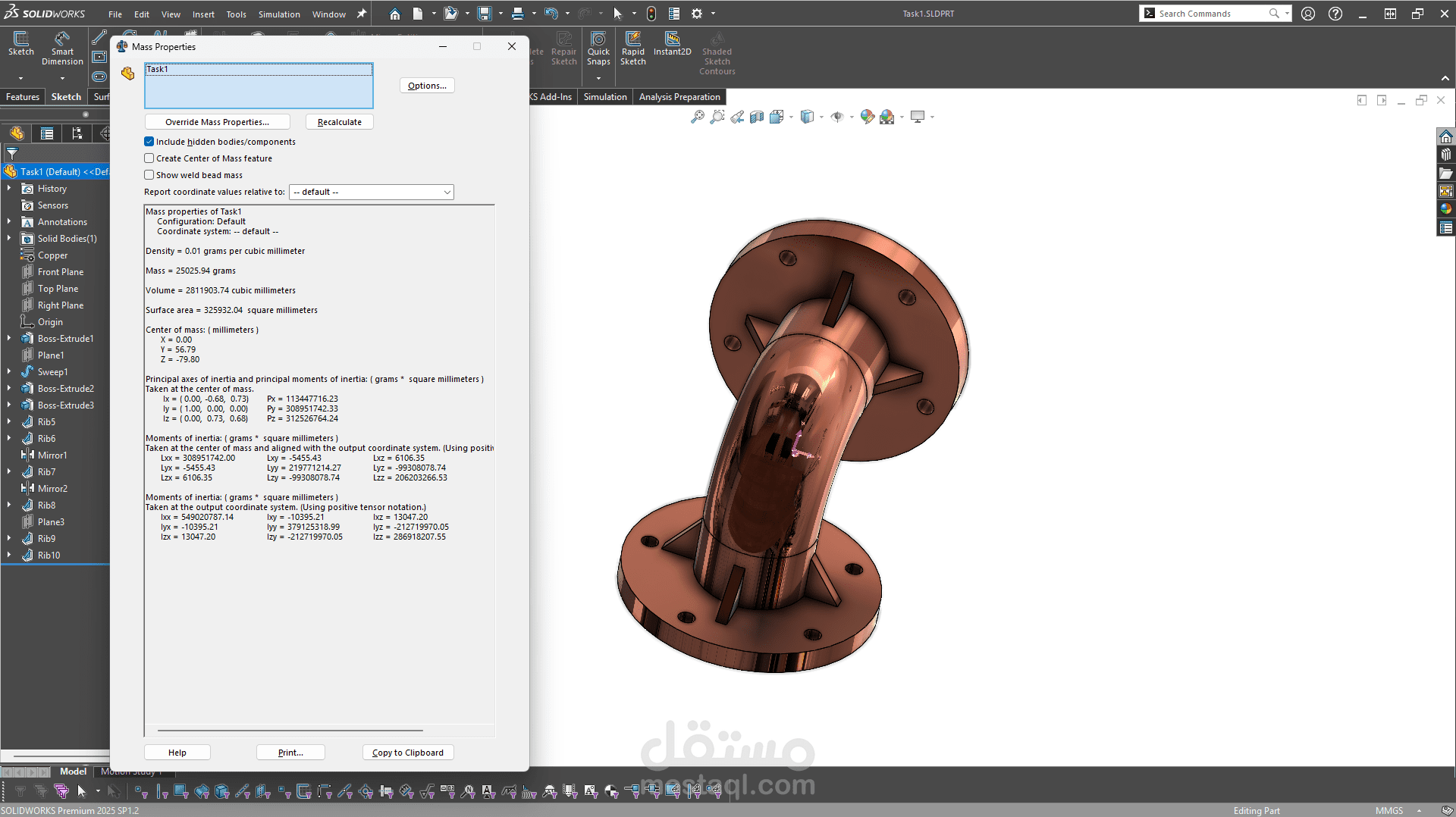Click the Home icon in top toolbar
1456x817 pixels.
point(394,14)
